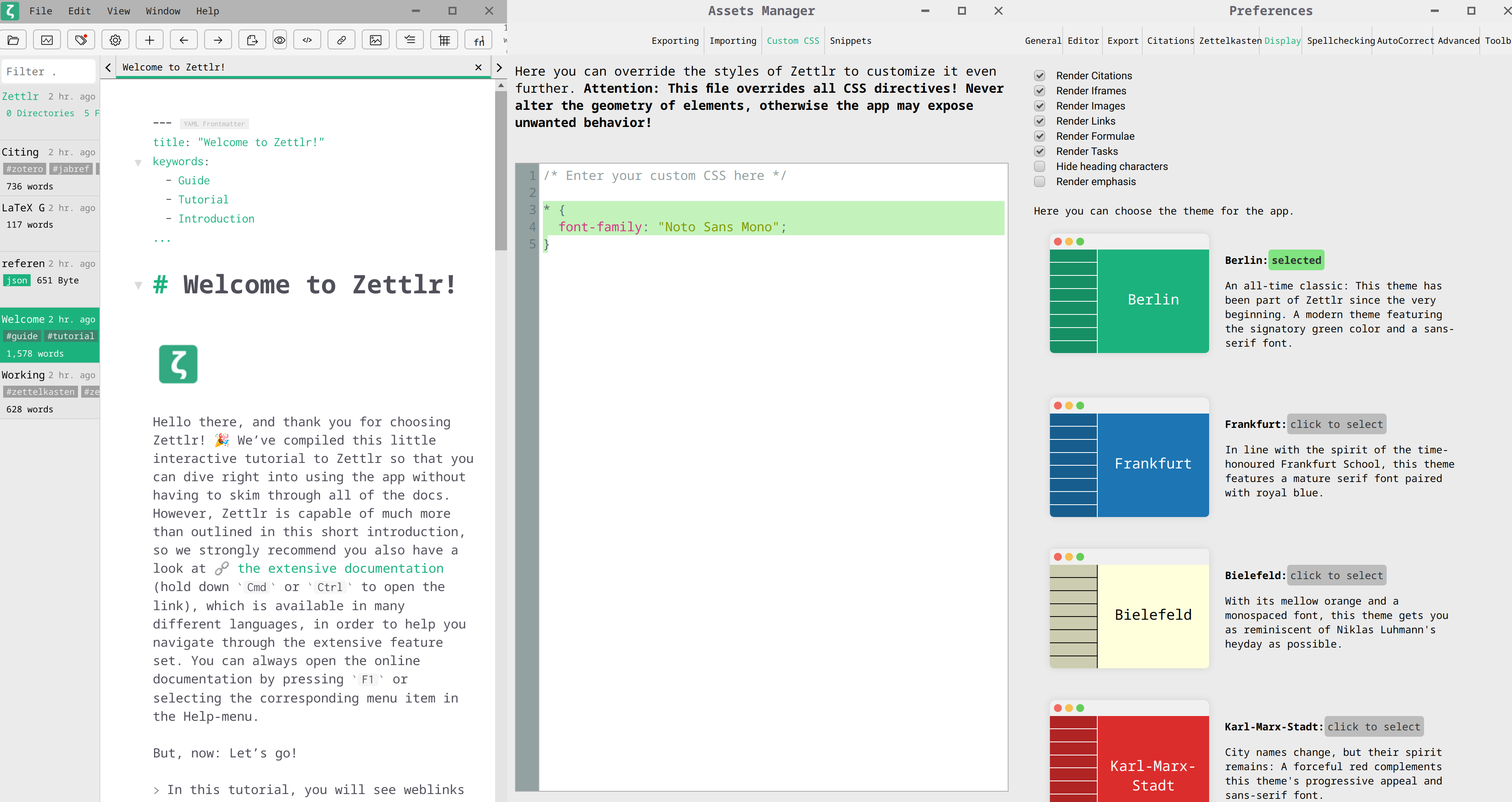This screenshot has height=802, width=1512.
Task: Insert a footnote using fn icon
Action: pyautogui.click(x=479, y=40)
